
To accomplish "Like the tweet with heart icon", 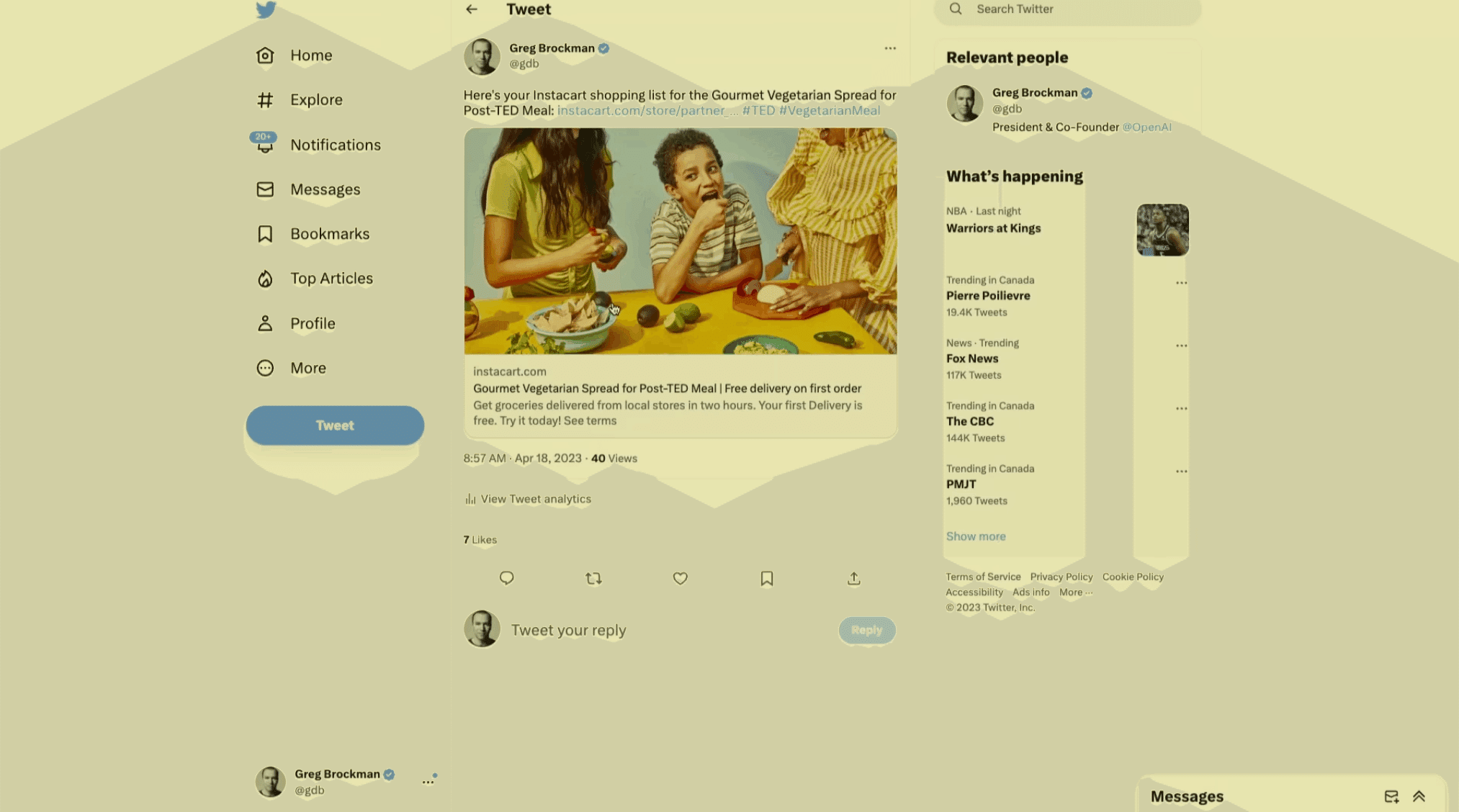I will pyautogui.click(x=680, y=578).
